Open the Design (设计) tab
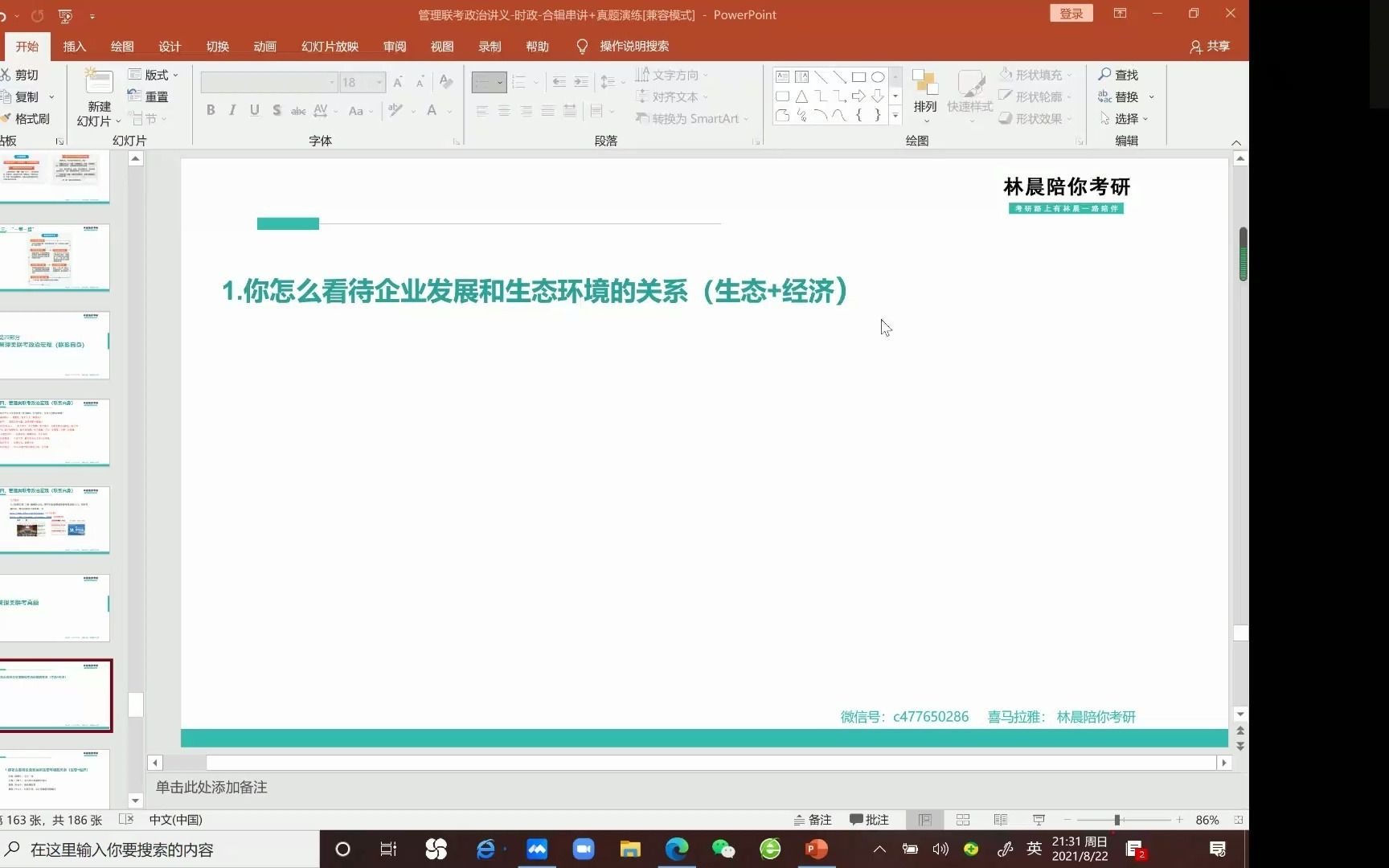The height and width of the screenshot is (868, 1389). tap(170, 47)
